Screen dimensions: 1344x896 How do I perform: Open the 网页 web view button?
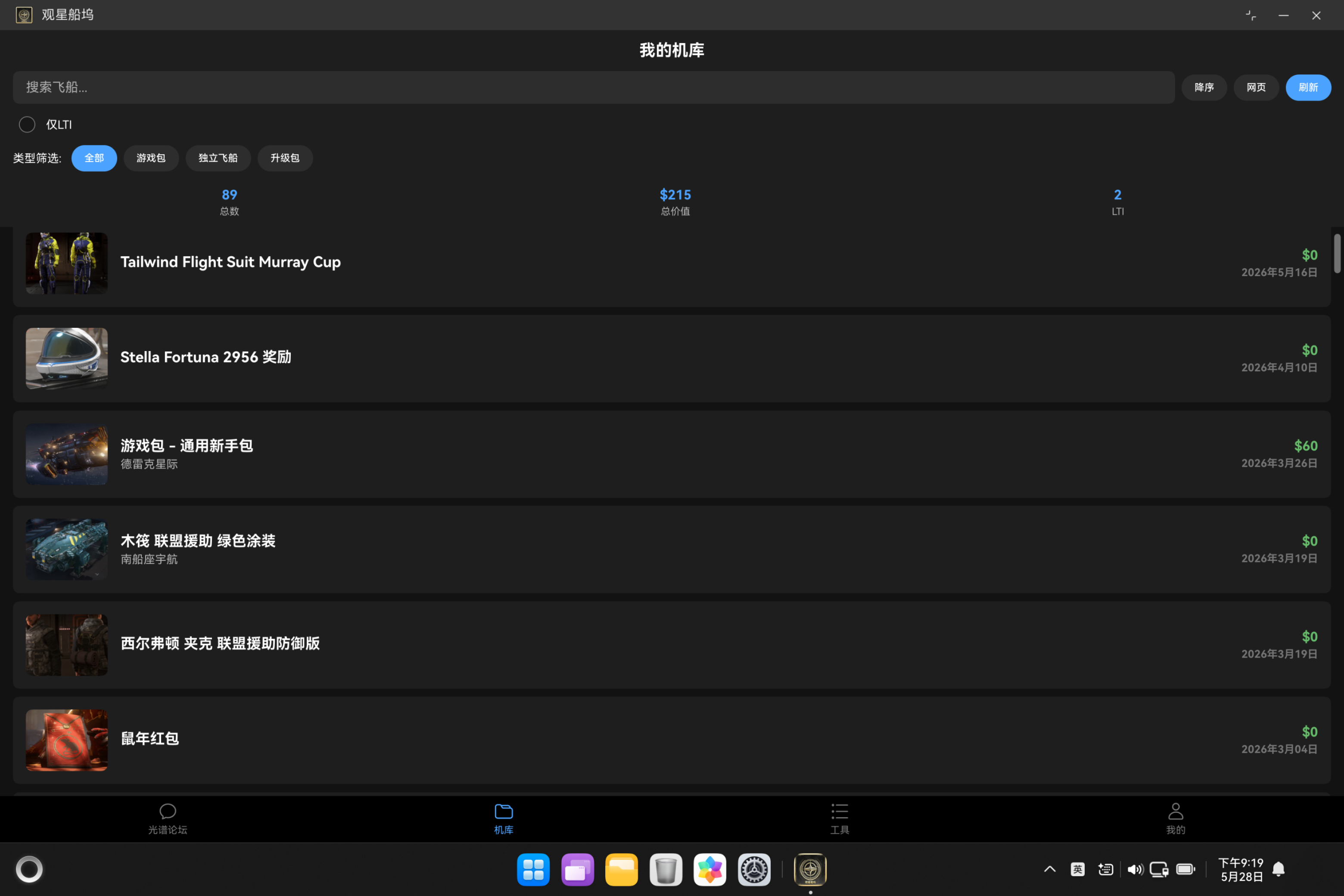1256,87
